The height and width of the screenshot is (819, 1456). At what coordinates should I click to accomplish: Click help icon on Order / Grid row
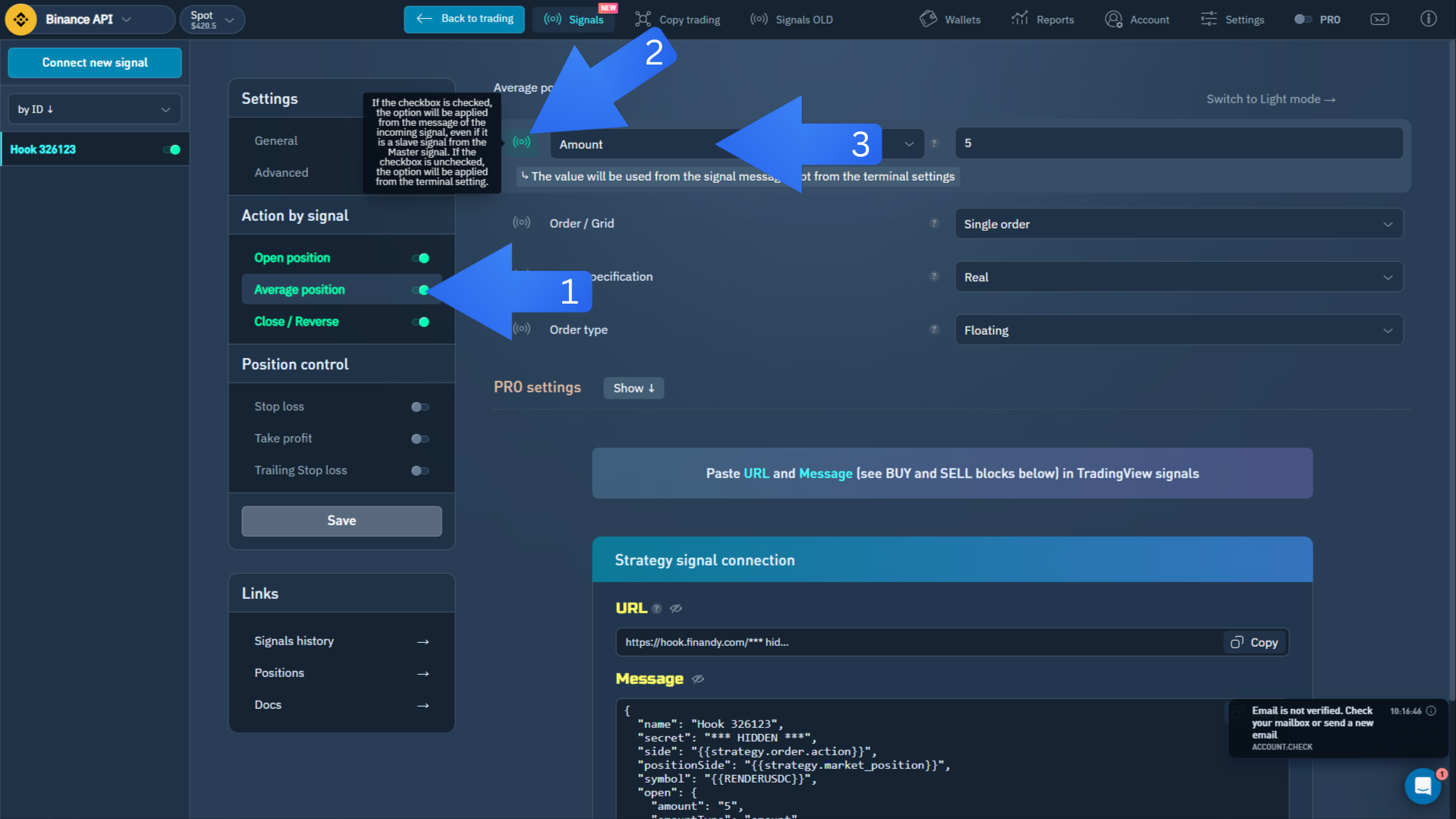(934, 223)
